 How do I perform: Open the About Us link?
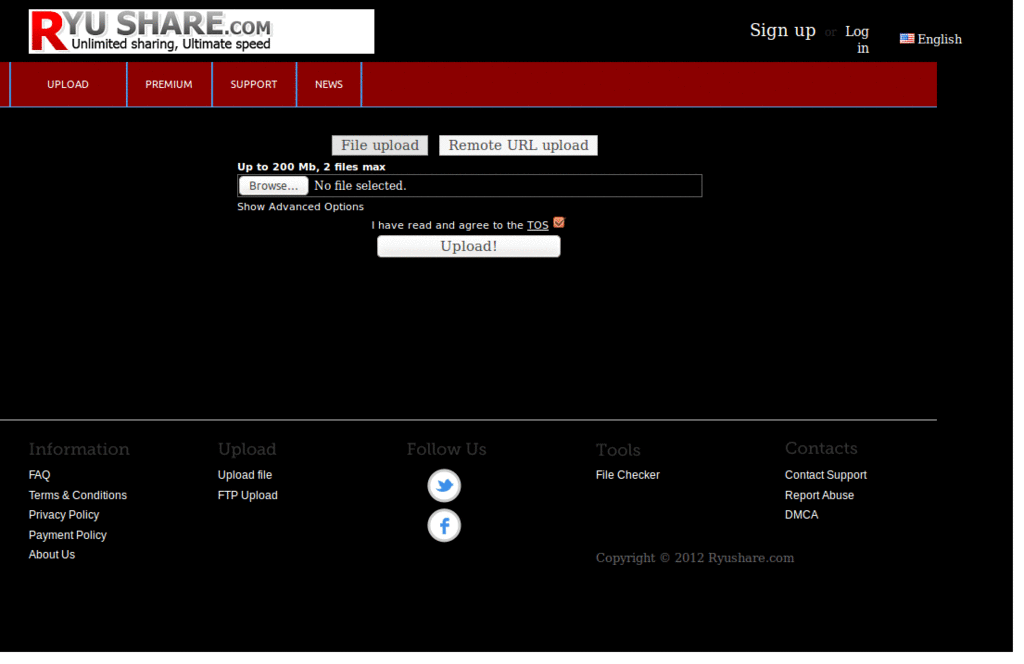coord(52,555)
